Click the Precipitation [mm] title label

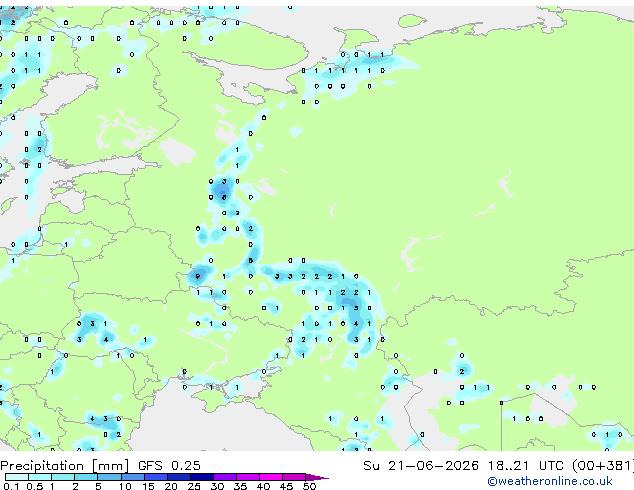point(65,466)
